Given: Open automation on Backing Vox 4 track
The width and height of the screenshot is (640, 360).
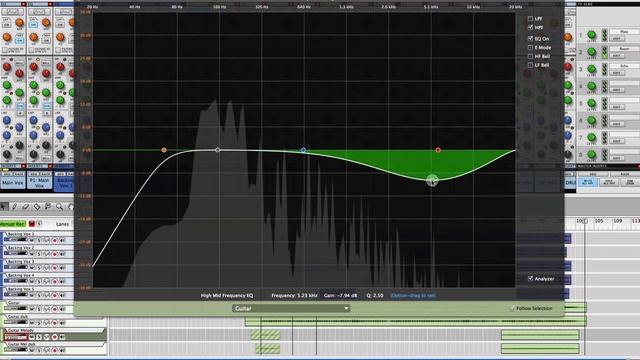Looking at the screenshot, I should 47,282.
